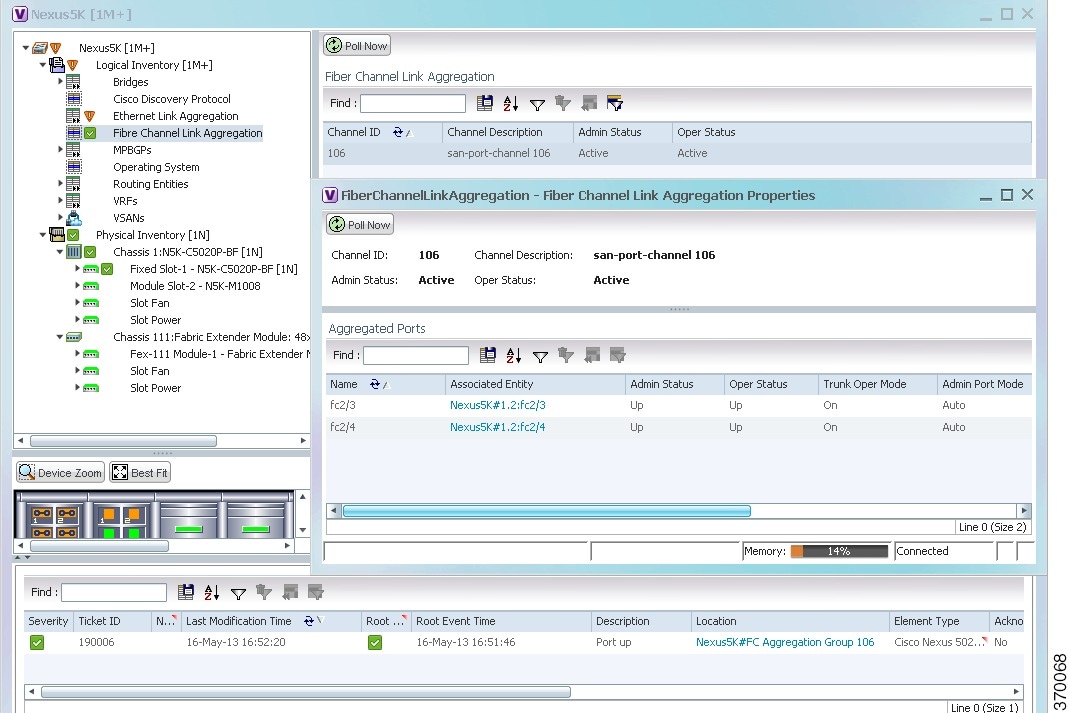This screenshot has width=1069, height=713.
Task: Click the Nexus5K root device icon in the tree
Action: (40, 48)
